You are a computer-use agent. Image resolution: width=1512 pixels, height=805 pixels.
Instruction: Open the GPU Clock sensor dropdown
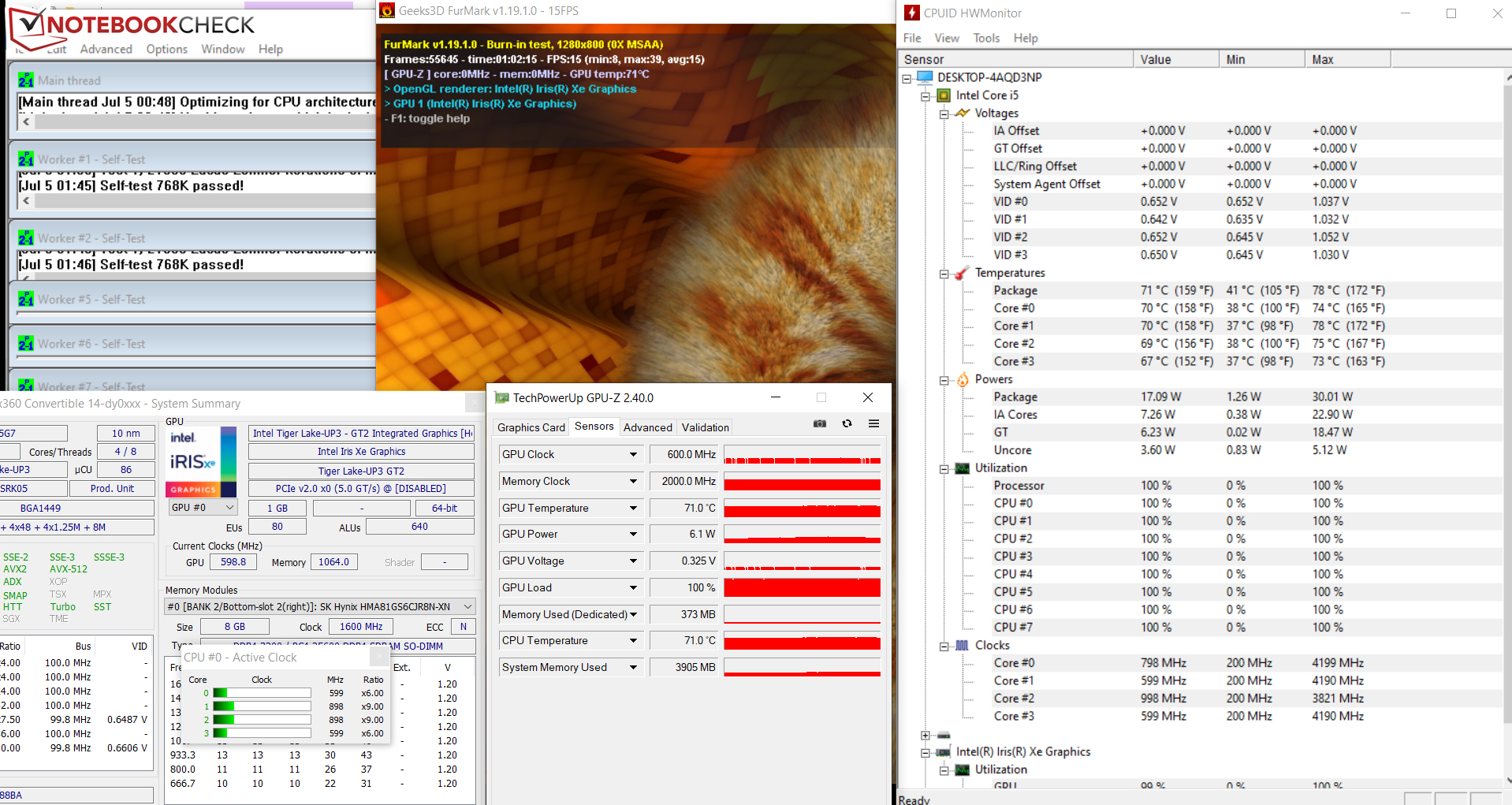pyautogui.click(x=632, y=454)
